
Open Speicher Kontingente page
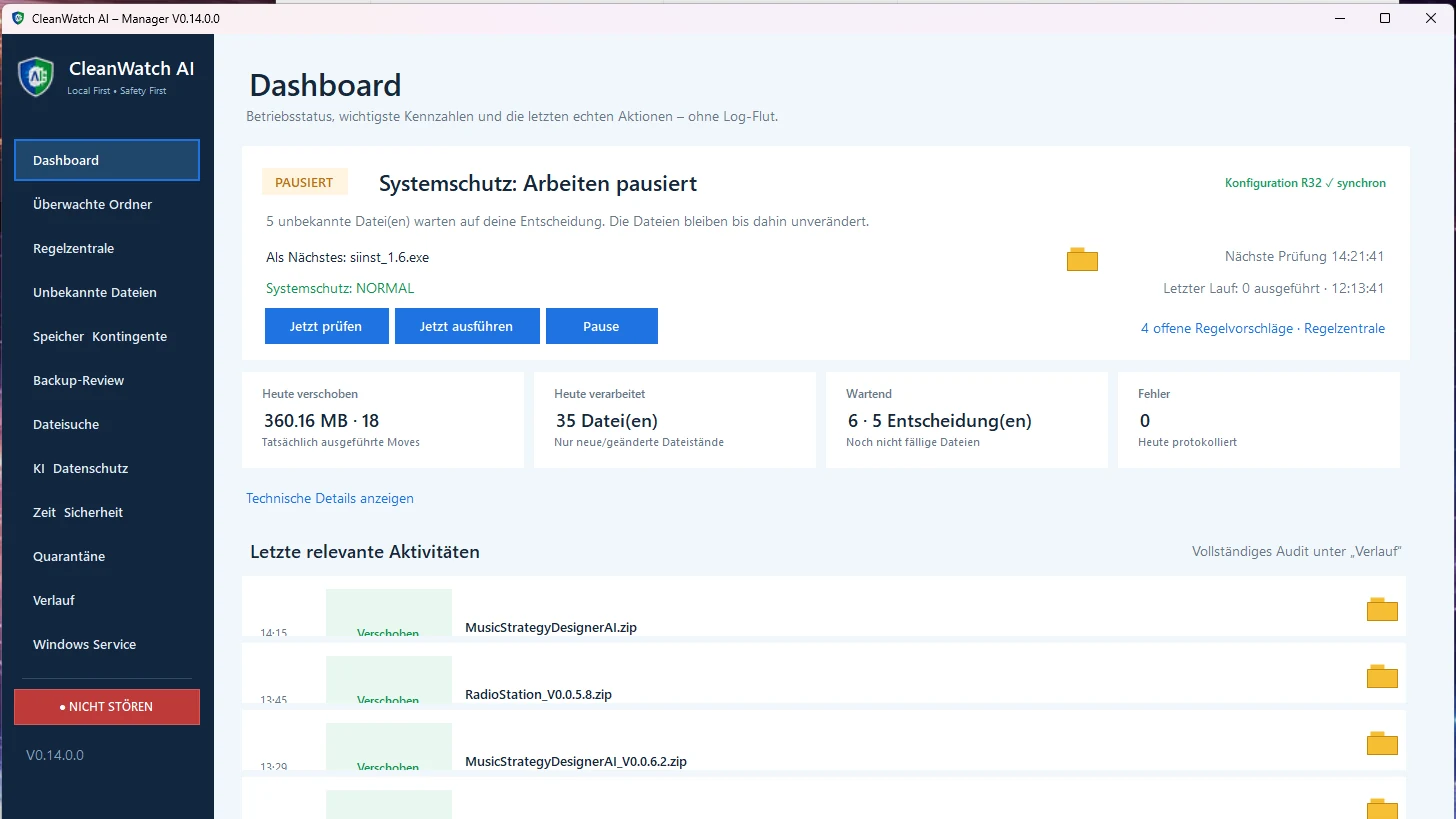[x=107, y=336]
